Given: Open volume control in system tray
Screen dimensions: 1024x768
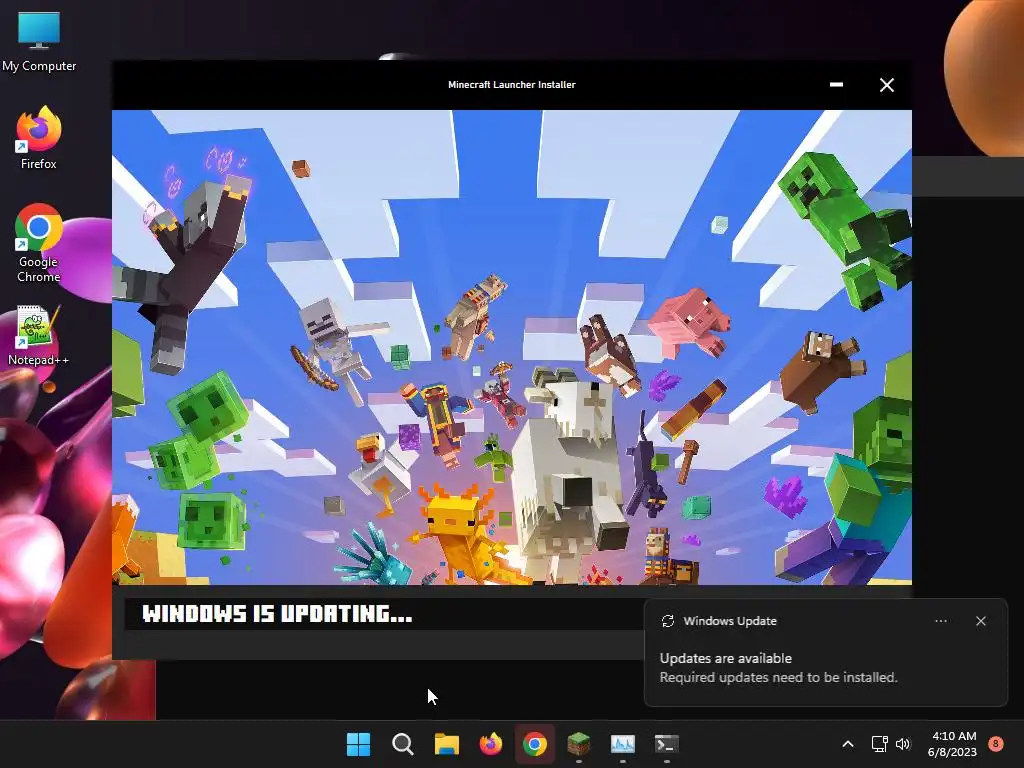Looking at the screenshot, I should click(x=903, y=744).
